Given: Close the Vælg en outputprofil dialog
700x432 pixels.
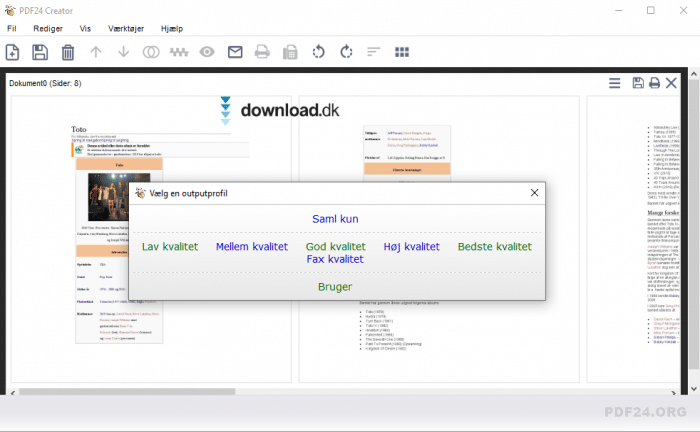Looking at the screenshot, I should pos(534,193).
